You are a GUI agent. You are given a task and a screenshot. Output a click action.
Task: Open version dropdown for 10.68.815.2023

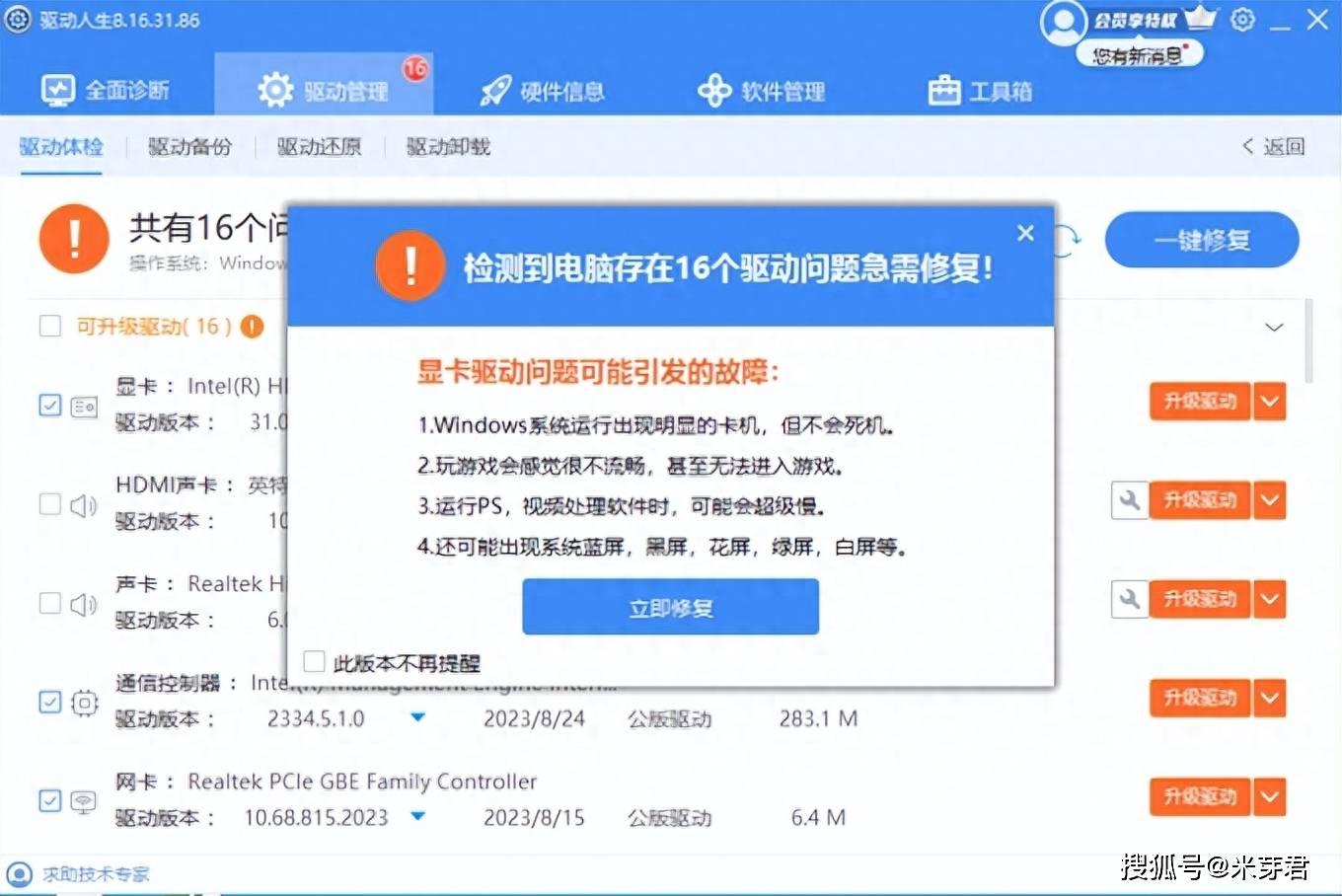(418, 816)
